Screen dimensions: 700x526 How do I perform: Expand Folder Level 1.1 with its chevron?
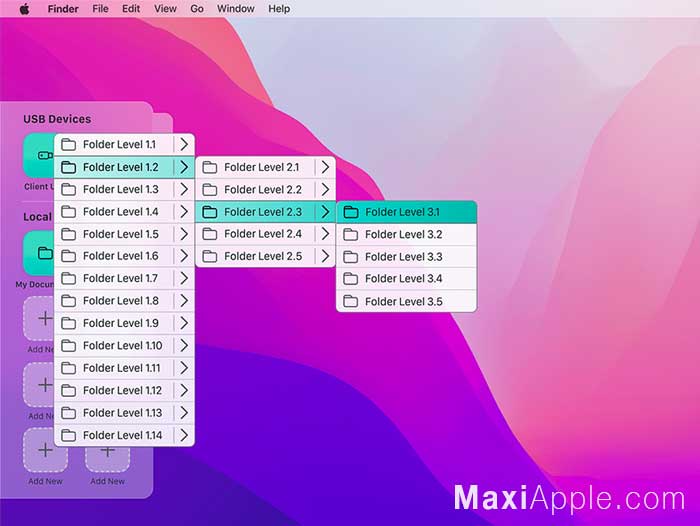(x=184, y=144)
